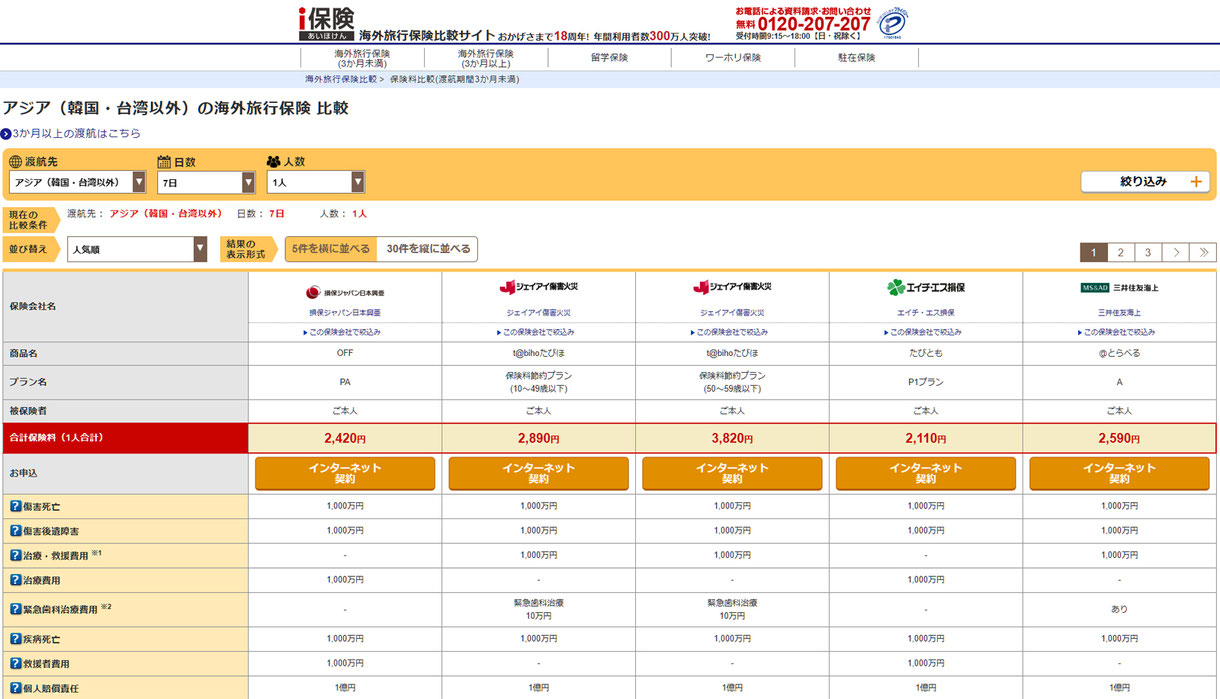
Task: Open the 並び替え sort dropdown (人気順)
Action: pyautogui.click(x=137, y=249)
